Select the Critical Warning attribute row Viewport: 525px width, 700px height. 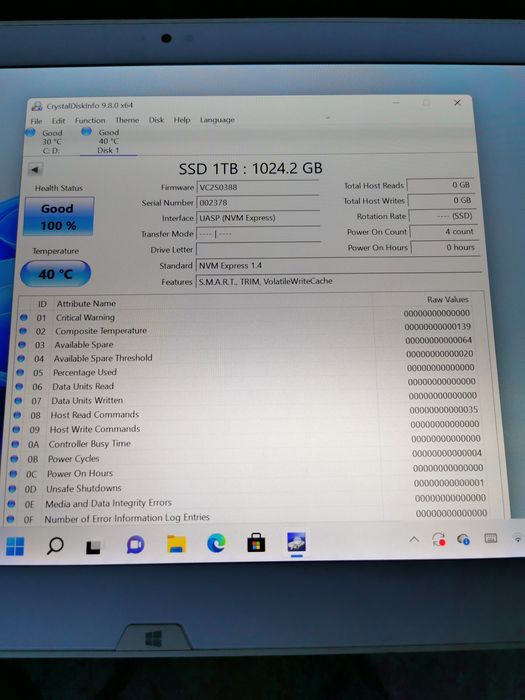(246, 316)
